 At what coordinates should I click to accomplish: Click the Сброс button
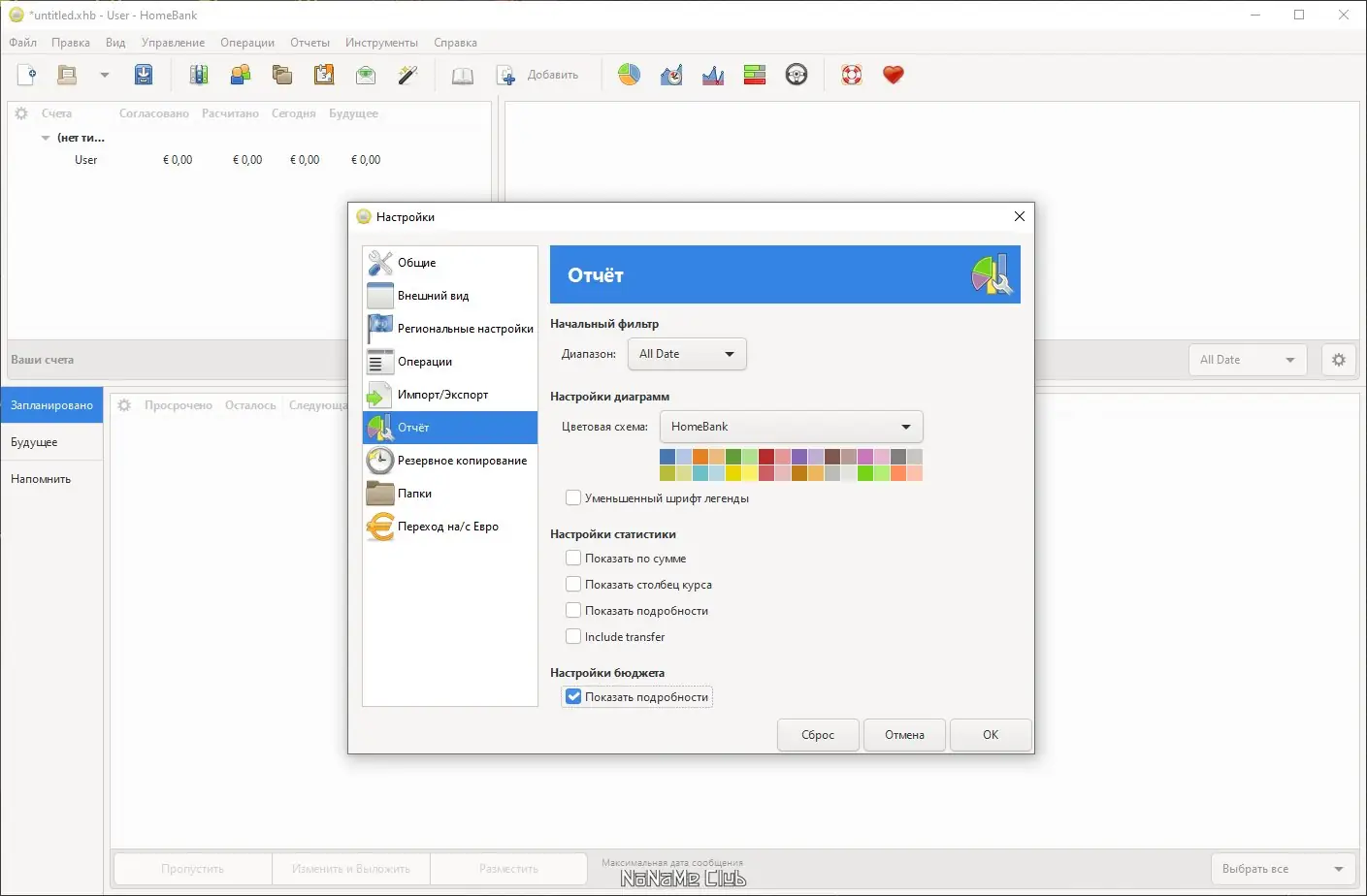(x=818, y=735)
